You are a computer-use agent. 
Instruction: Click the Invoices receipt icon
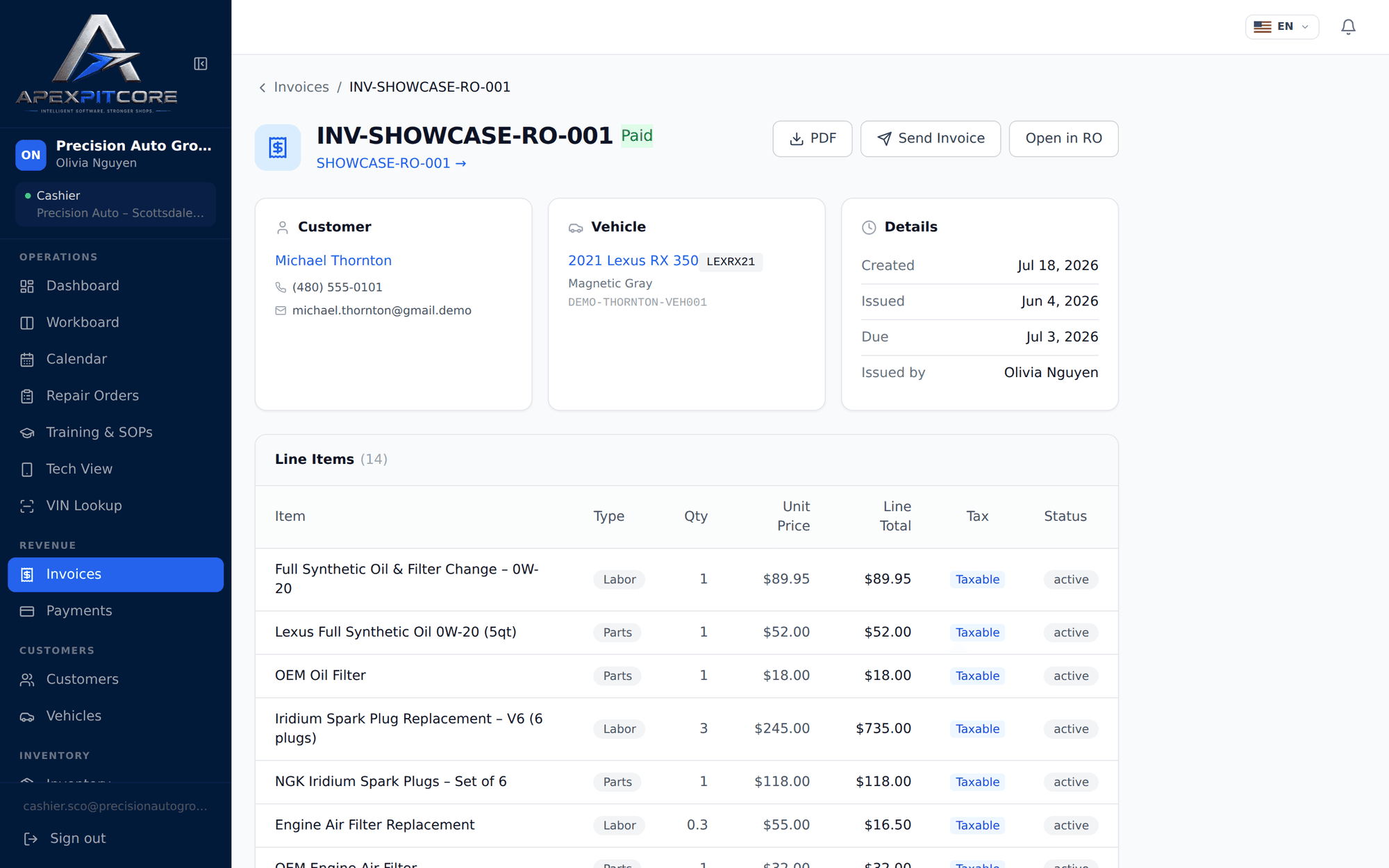[x=27, y=574]
